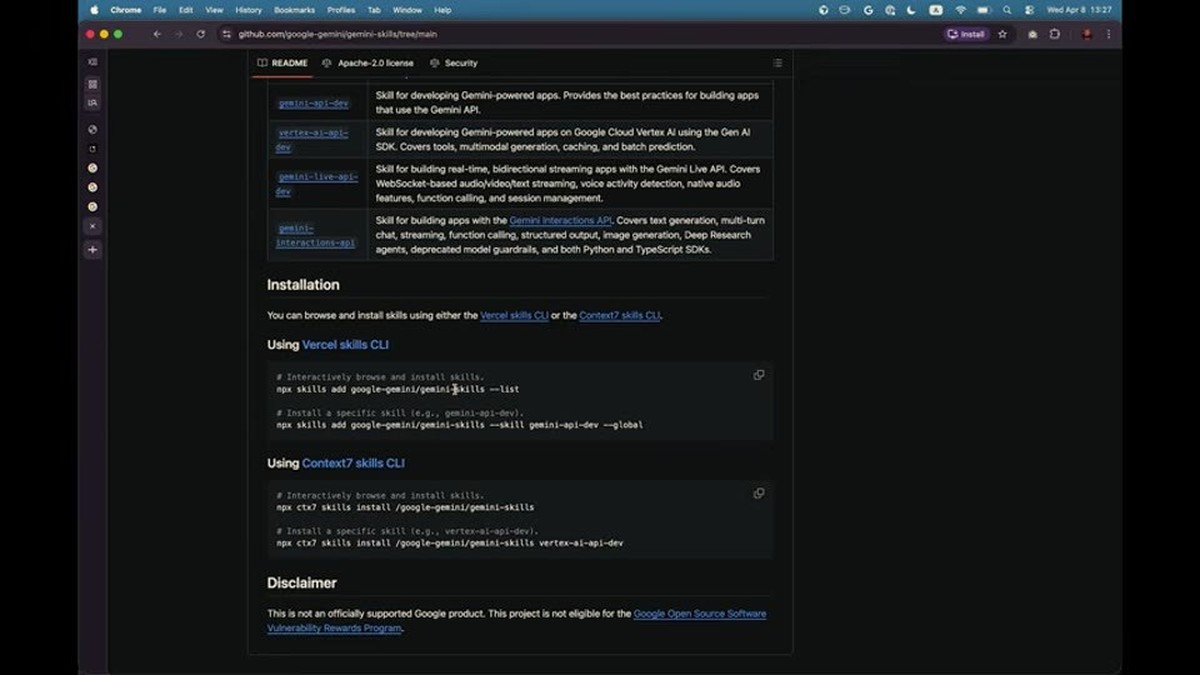Image resolution: width=1200 pixels, height=675 pixels.
Task: Add a new item with the sidebar plus icon
Action: tap(92, 250)
